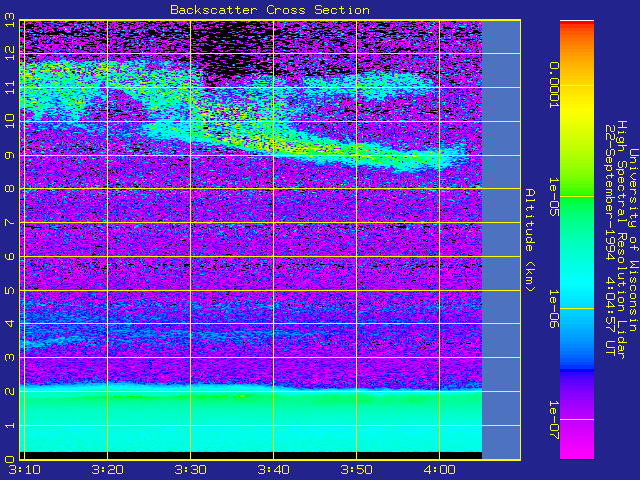Click the 3:10 time axis label
This screenshot has width=640, height=480.
click(x=25, y=470)
